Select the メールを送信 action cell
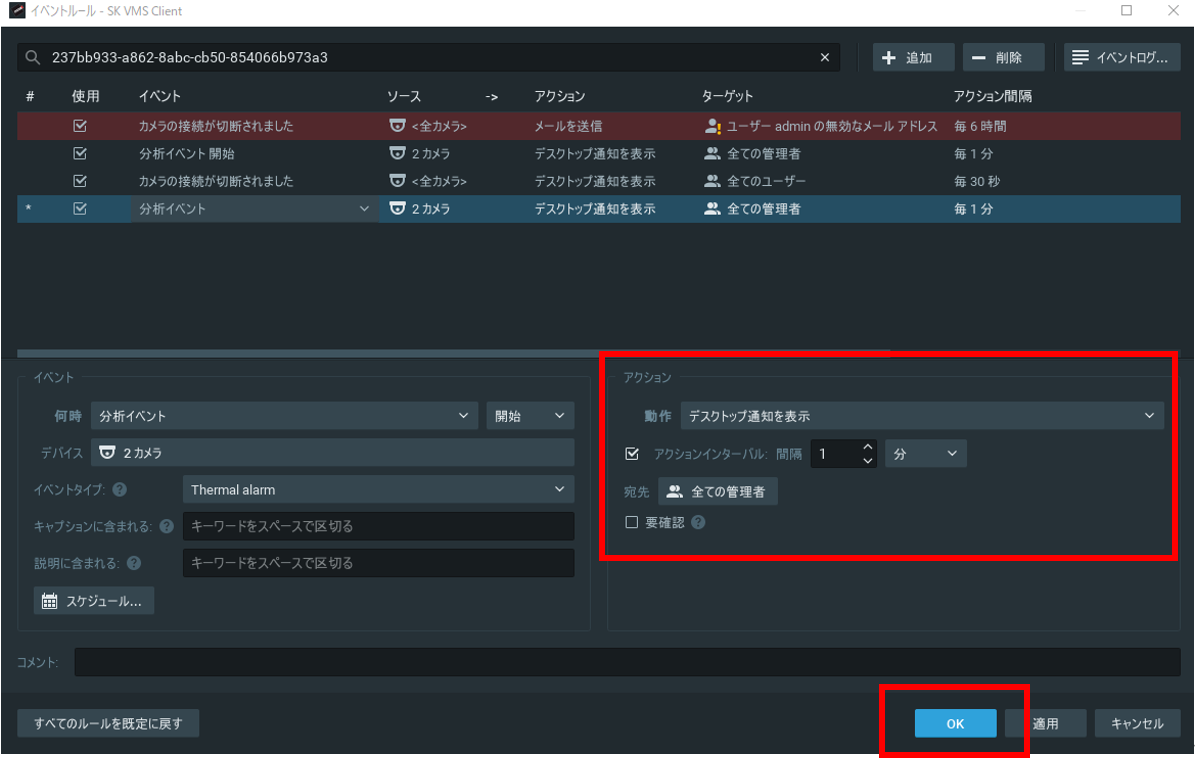The height and width of the screenshot is (762, 1195). (x=569, y=126)
